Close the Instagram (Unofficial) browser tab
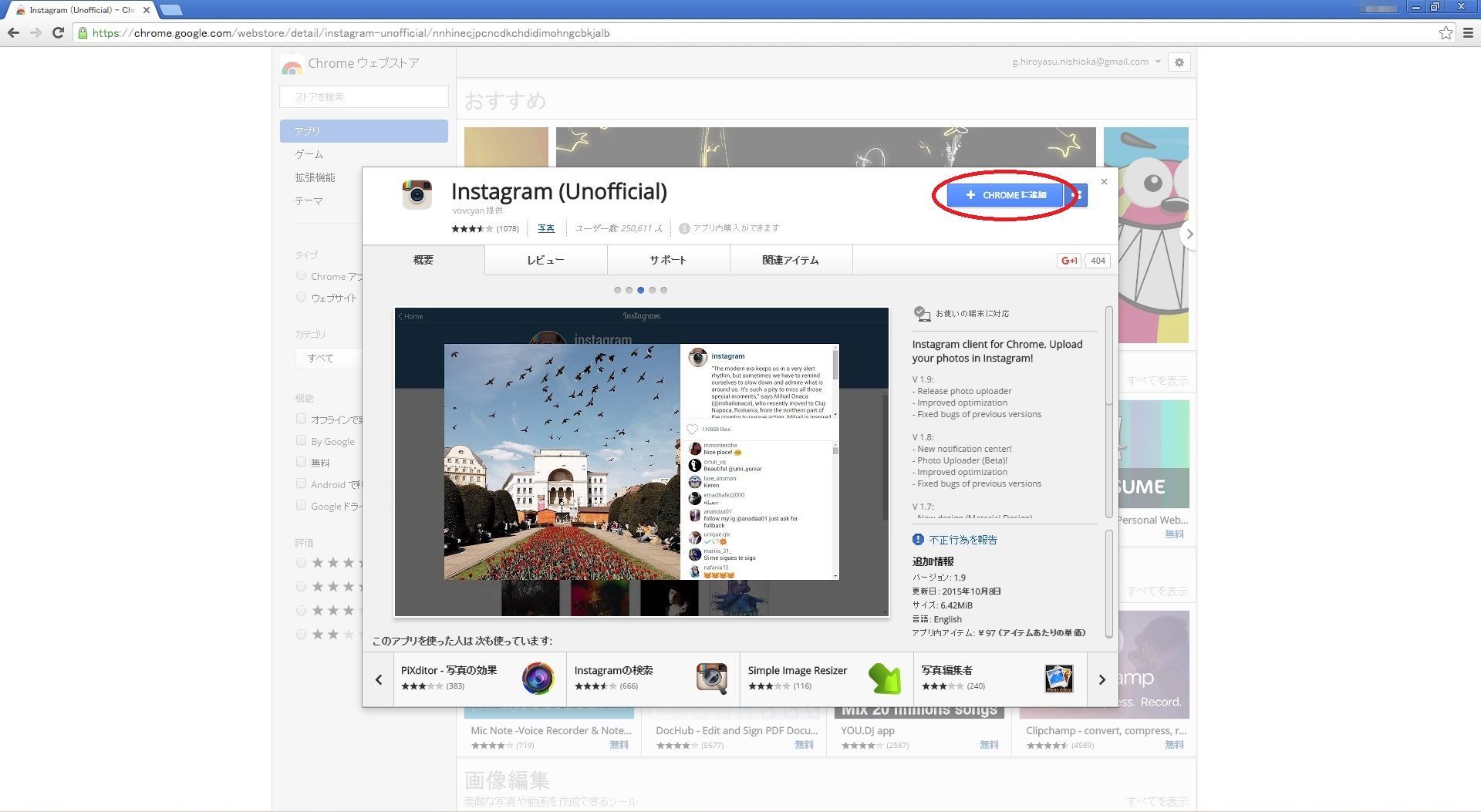The height and width of the screenshot is (812, 1481). (x=146, y=10)
